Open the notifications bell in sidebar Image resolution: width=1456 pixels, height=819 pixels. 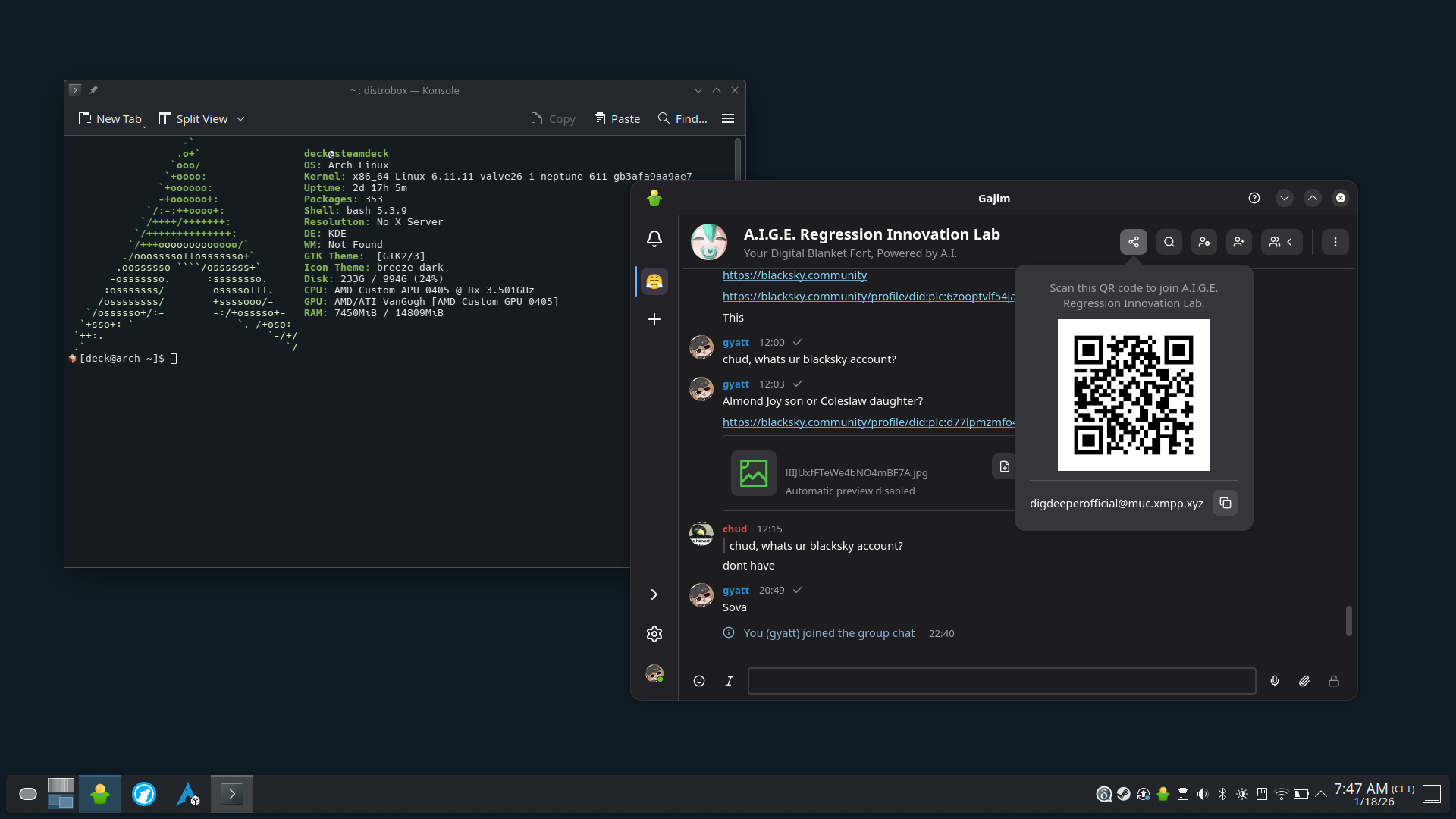pos(654,239)
